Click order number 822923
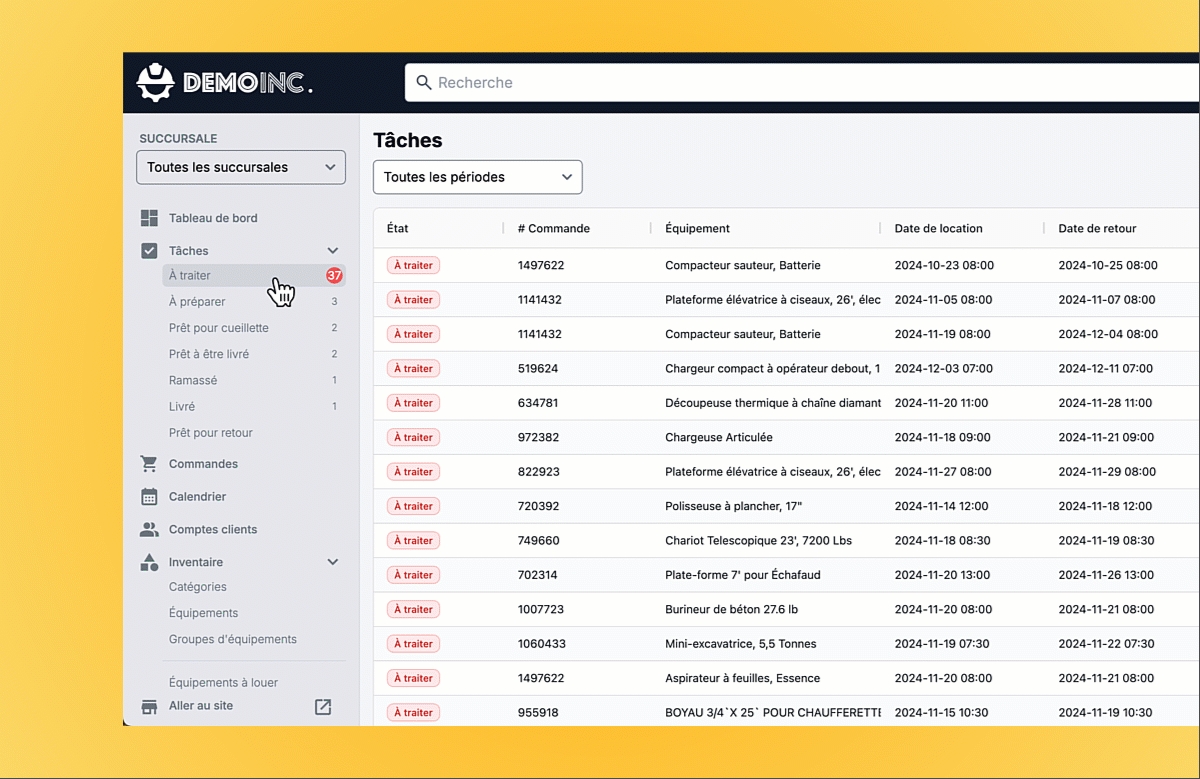1200x779 pixels. 539,472
